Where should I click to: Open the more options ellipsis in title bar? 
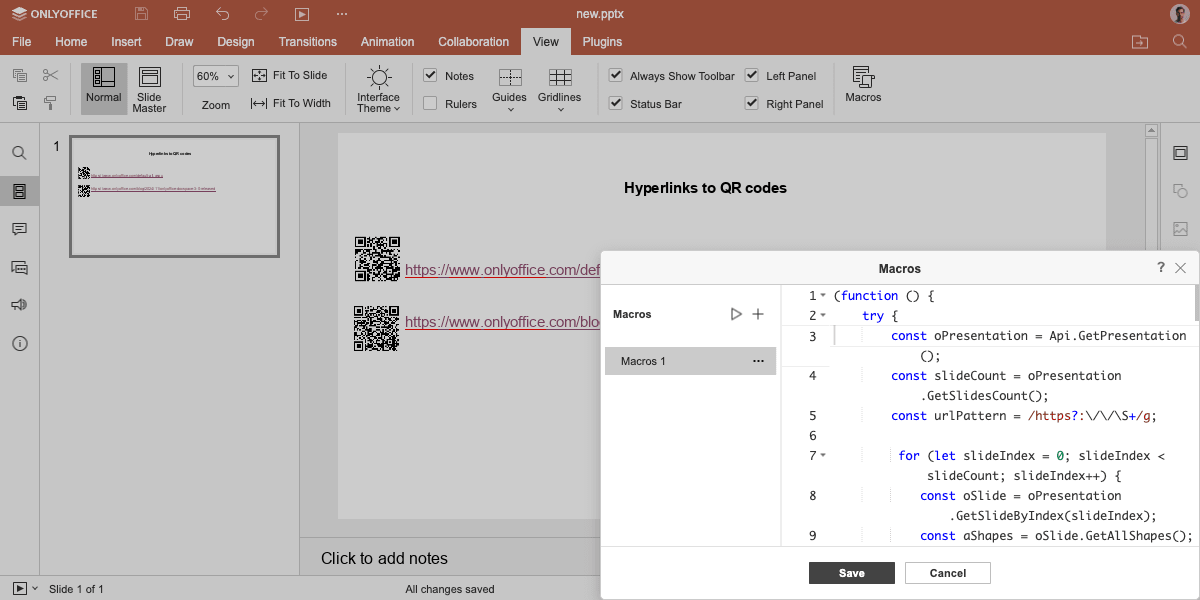click(342, 14)
